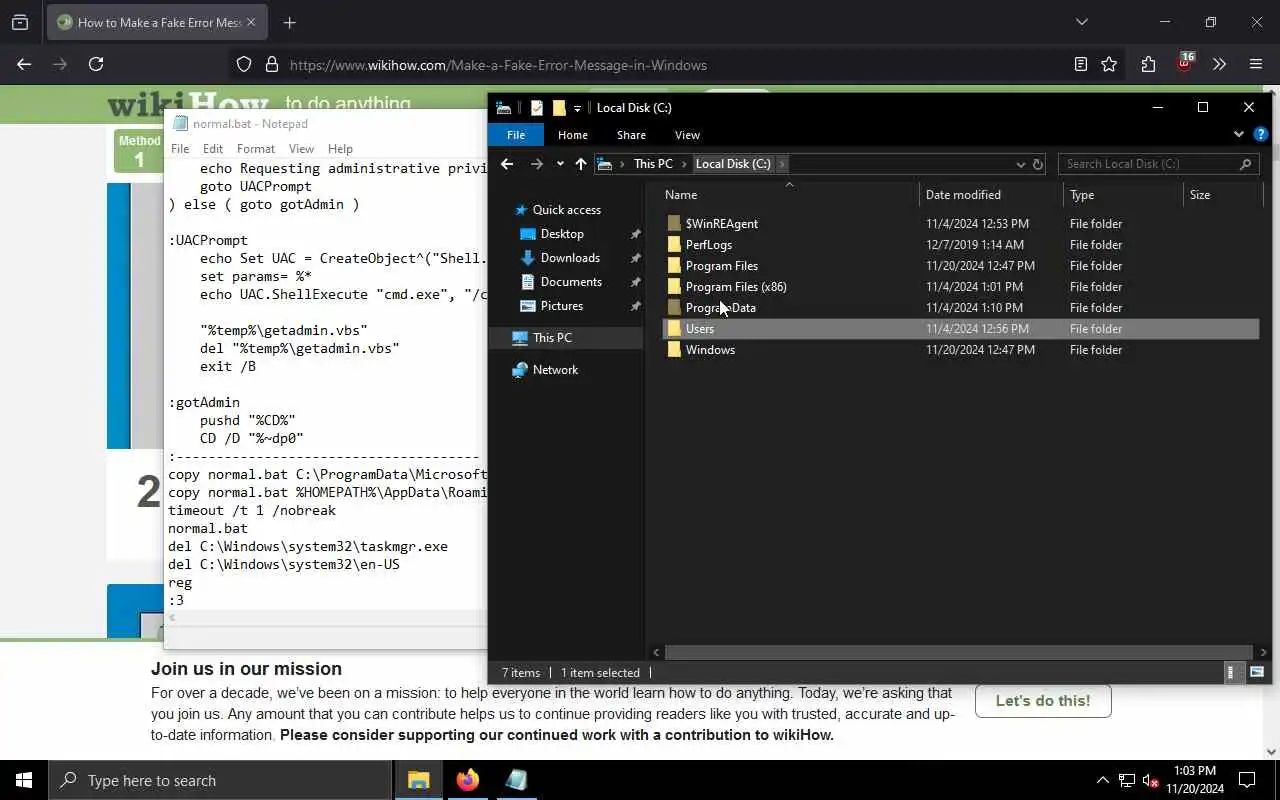Open a new Firefox tab

[289, 22]
